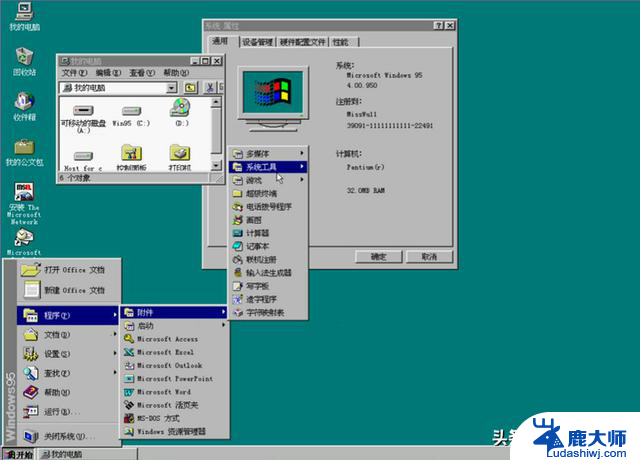This screenshot has width=640, height=460.
Task: Open the 编辑 Edit menu in 我的电脑
Action: [108, 73]
